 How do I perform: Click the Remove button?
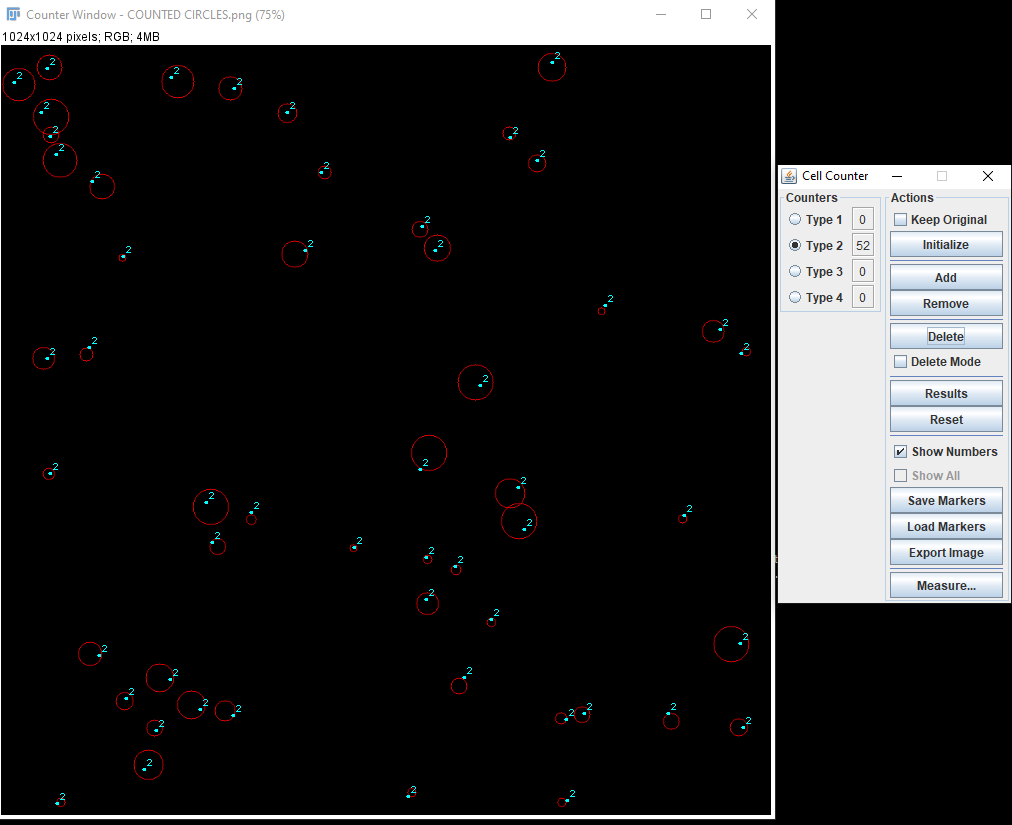(945, 303)
